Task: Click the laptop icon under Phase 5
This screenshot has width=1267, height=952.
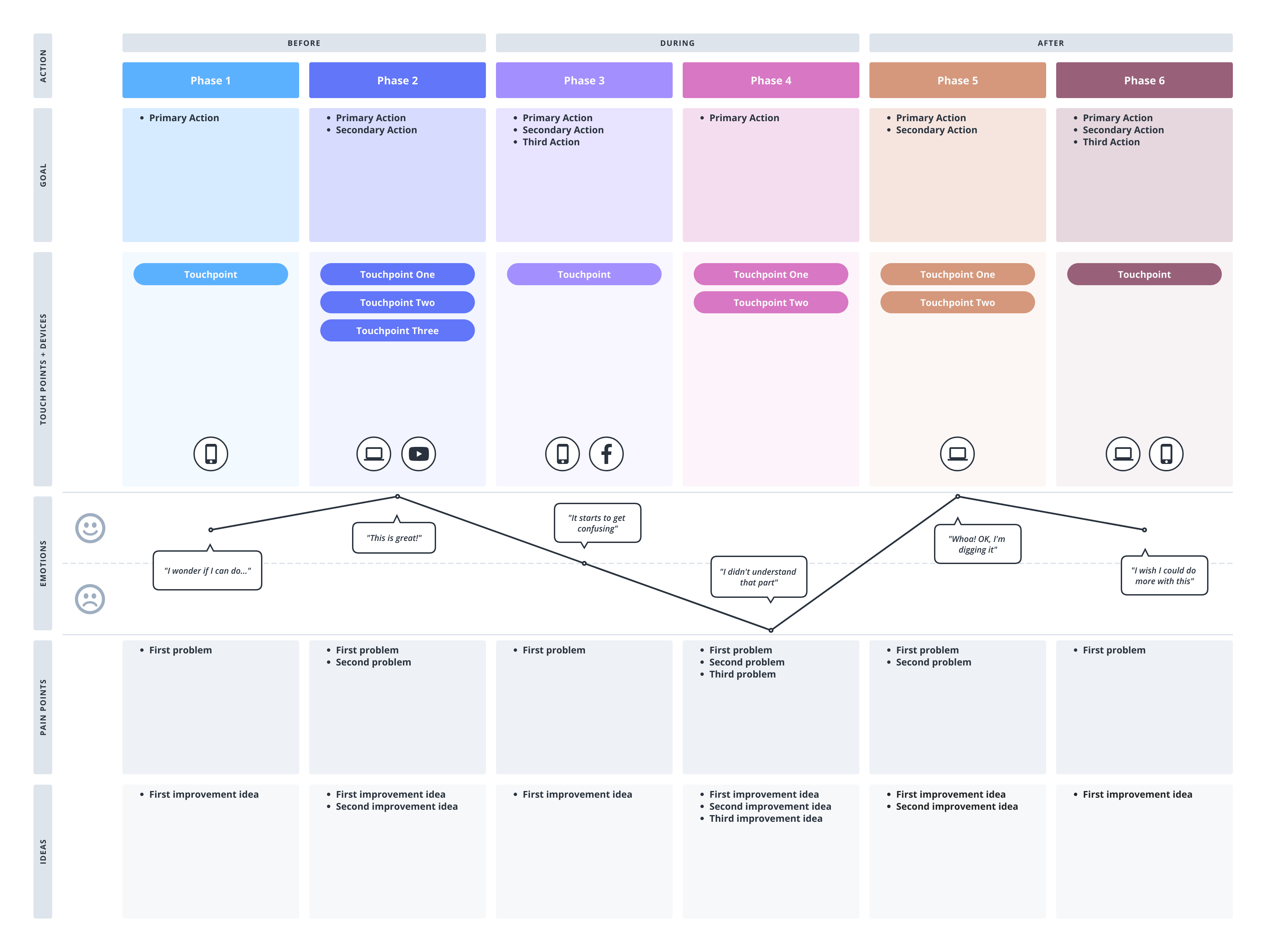Action: point(957,454)
